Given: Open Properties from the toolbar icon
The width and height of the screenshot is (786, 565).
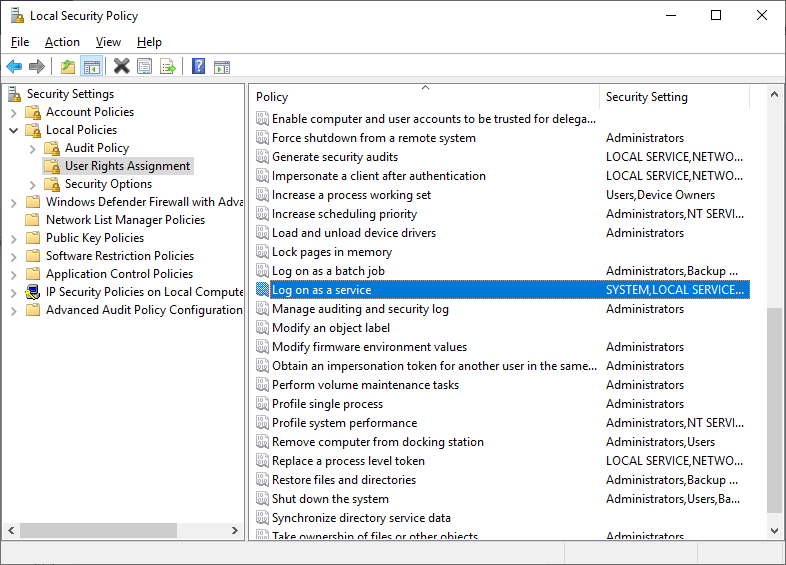Looking at the screenshot, I should click(145, 67).
